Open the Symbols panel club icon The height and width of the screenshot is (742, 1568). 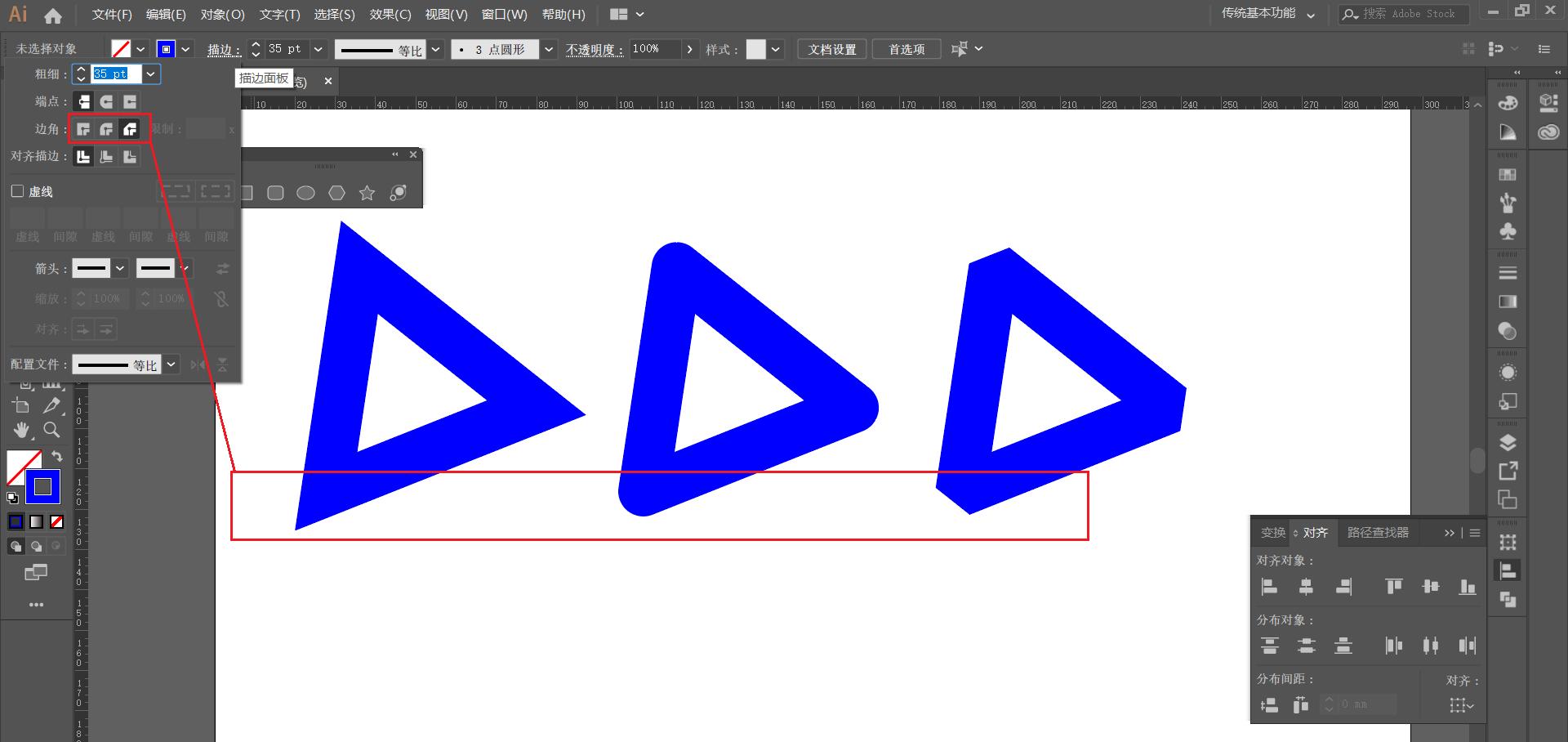tap(1508, 231)
